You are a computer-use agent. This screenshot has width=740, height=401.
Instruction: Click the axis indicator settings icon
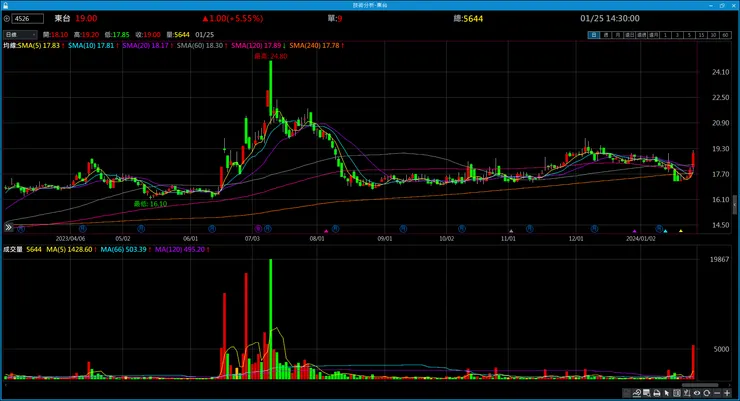687,393
